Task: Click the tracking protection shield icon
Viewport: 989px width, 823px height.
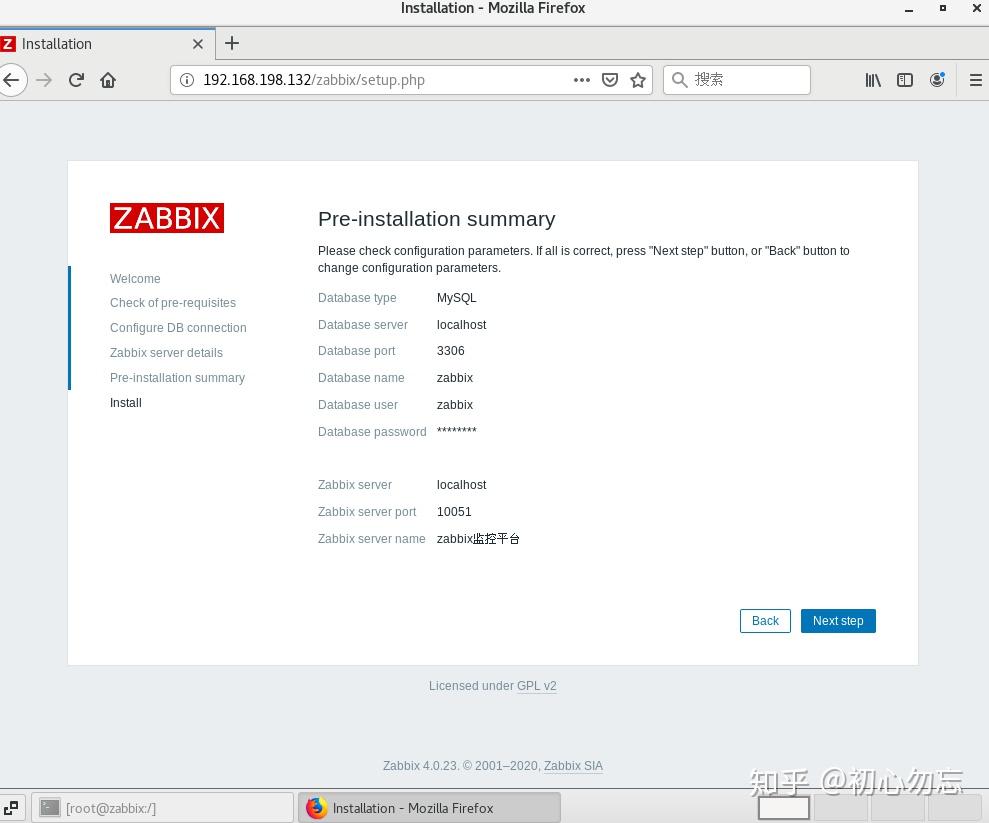Action: pyautogui.click(x=610, y=79)
